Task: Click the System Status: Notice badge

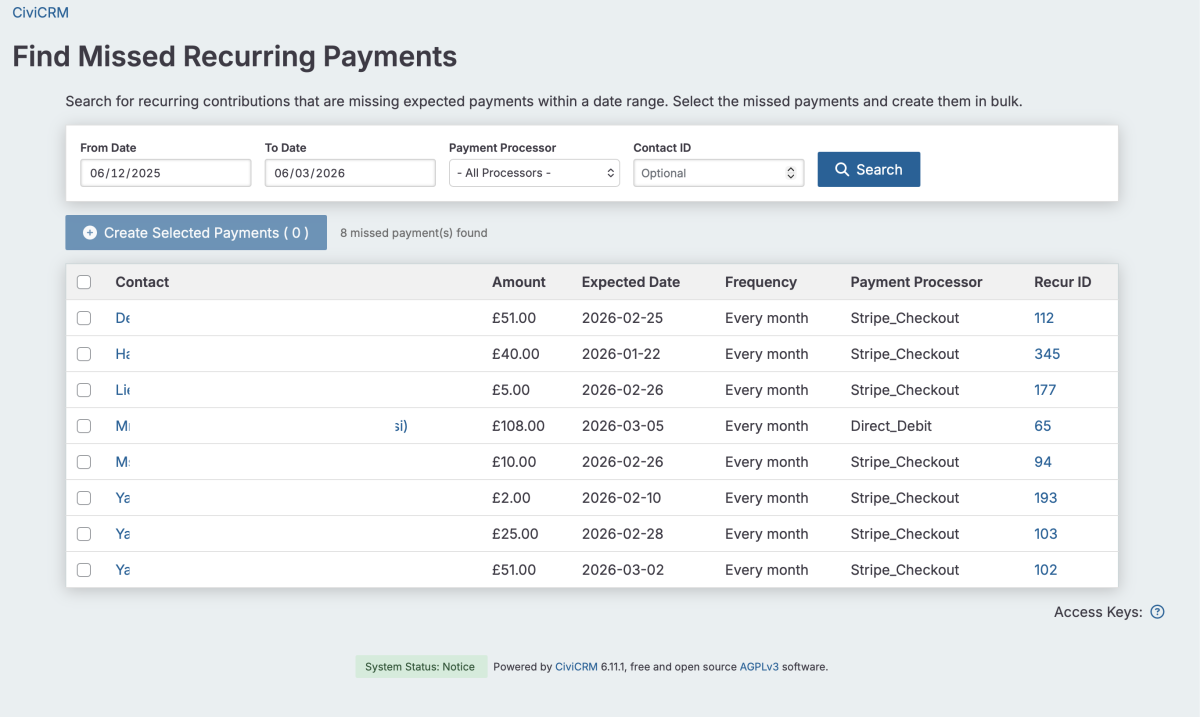Action: pos(420,667)
